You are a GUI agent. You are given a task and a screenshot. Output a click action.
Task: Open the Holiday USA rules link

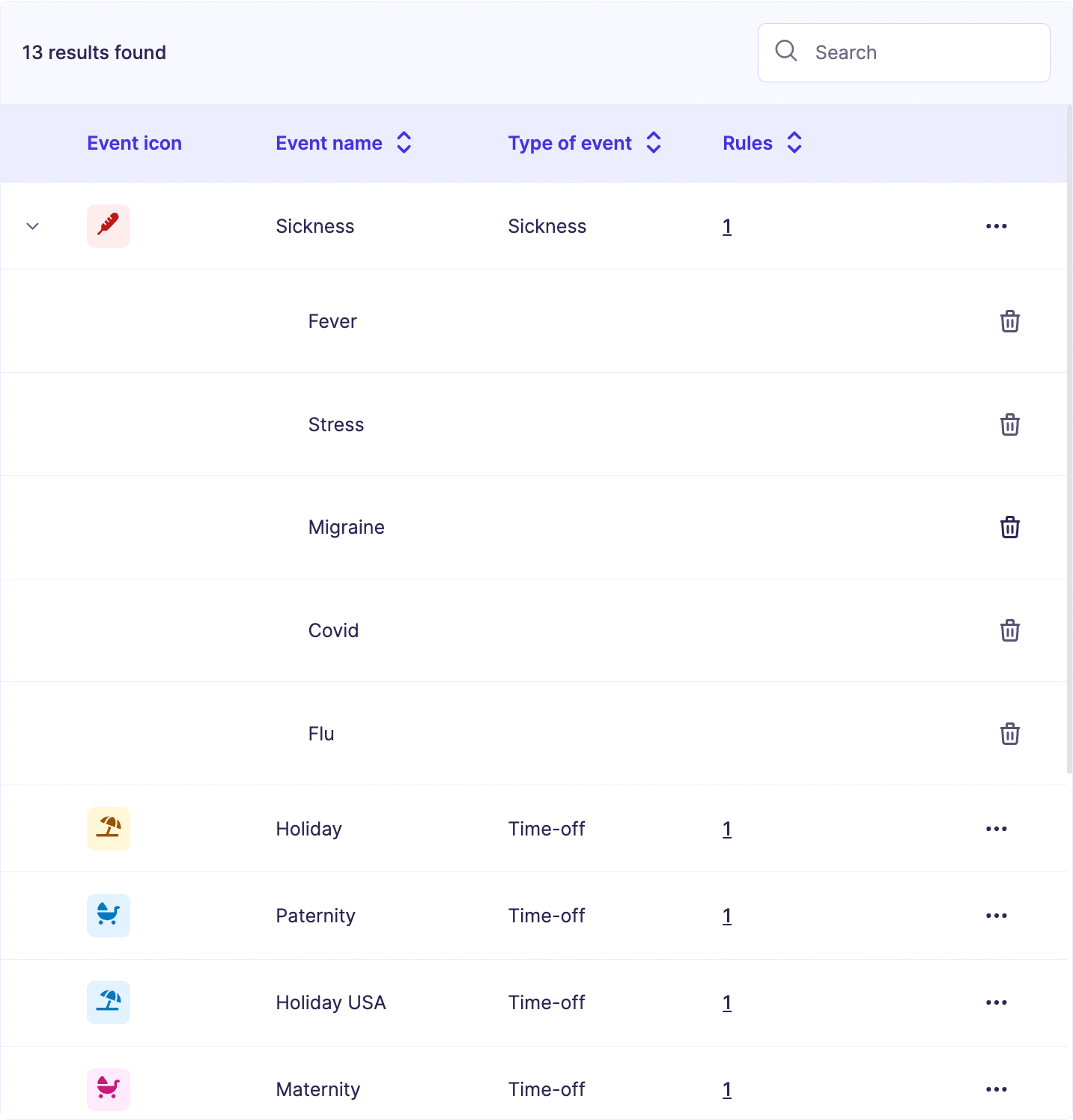point(727,1002)
